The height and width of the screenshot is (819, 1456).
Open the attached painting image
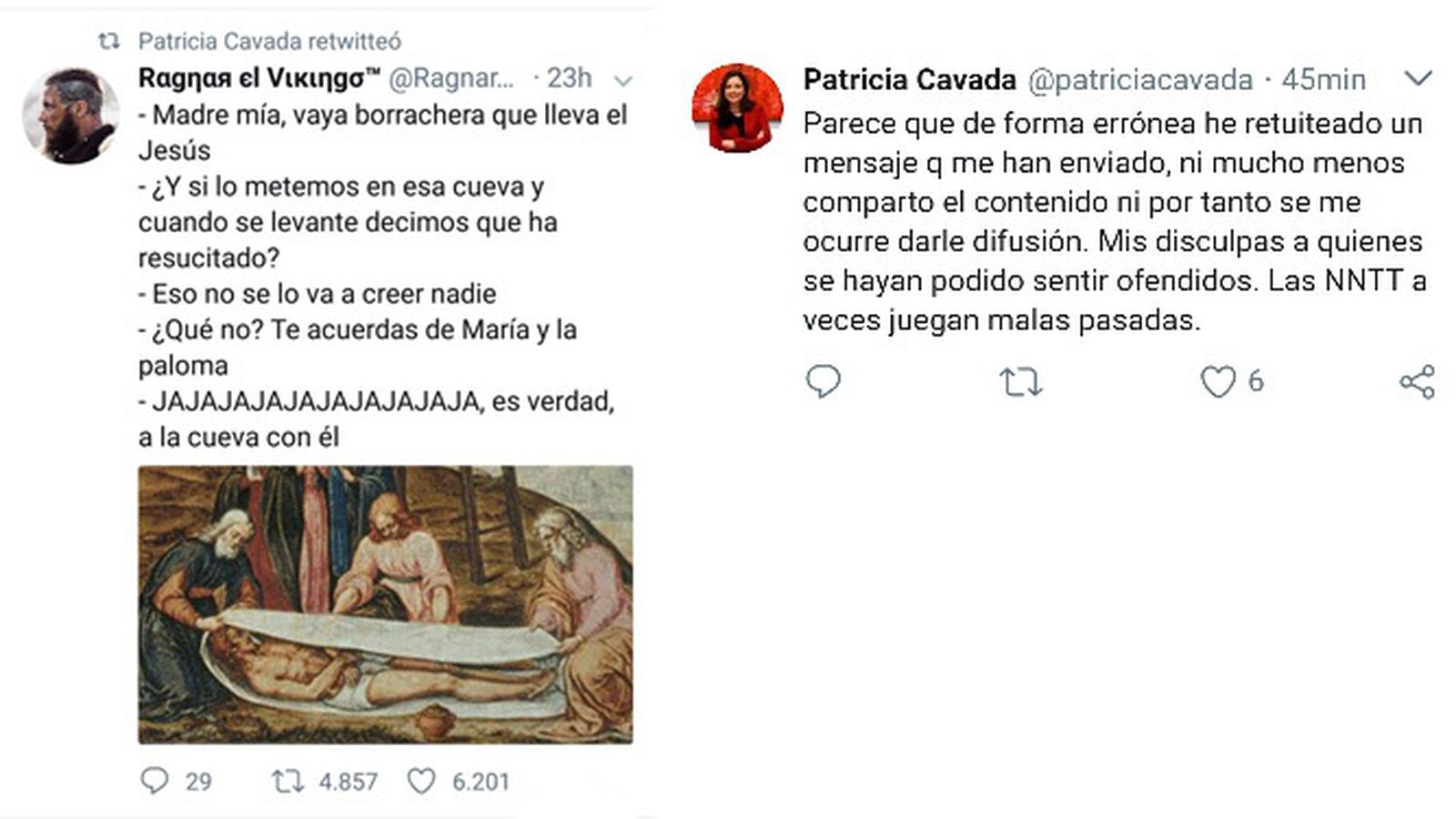(x=387, y=605)
